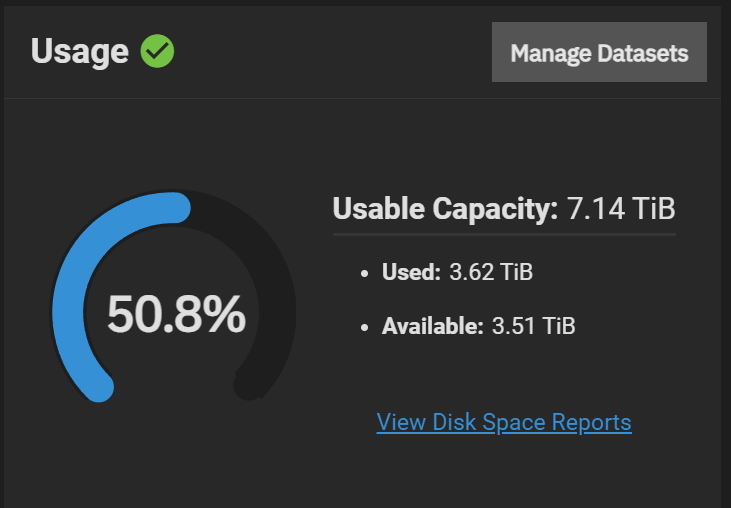Click the Available label in the list
This screenshot has width=731, height=508.
433,326
